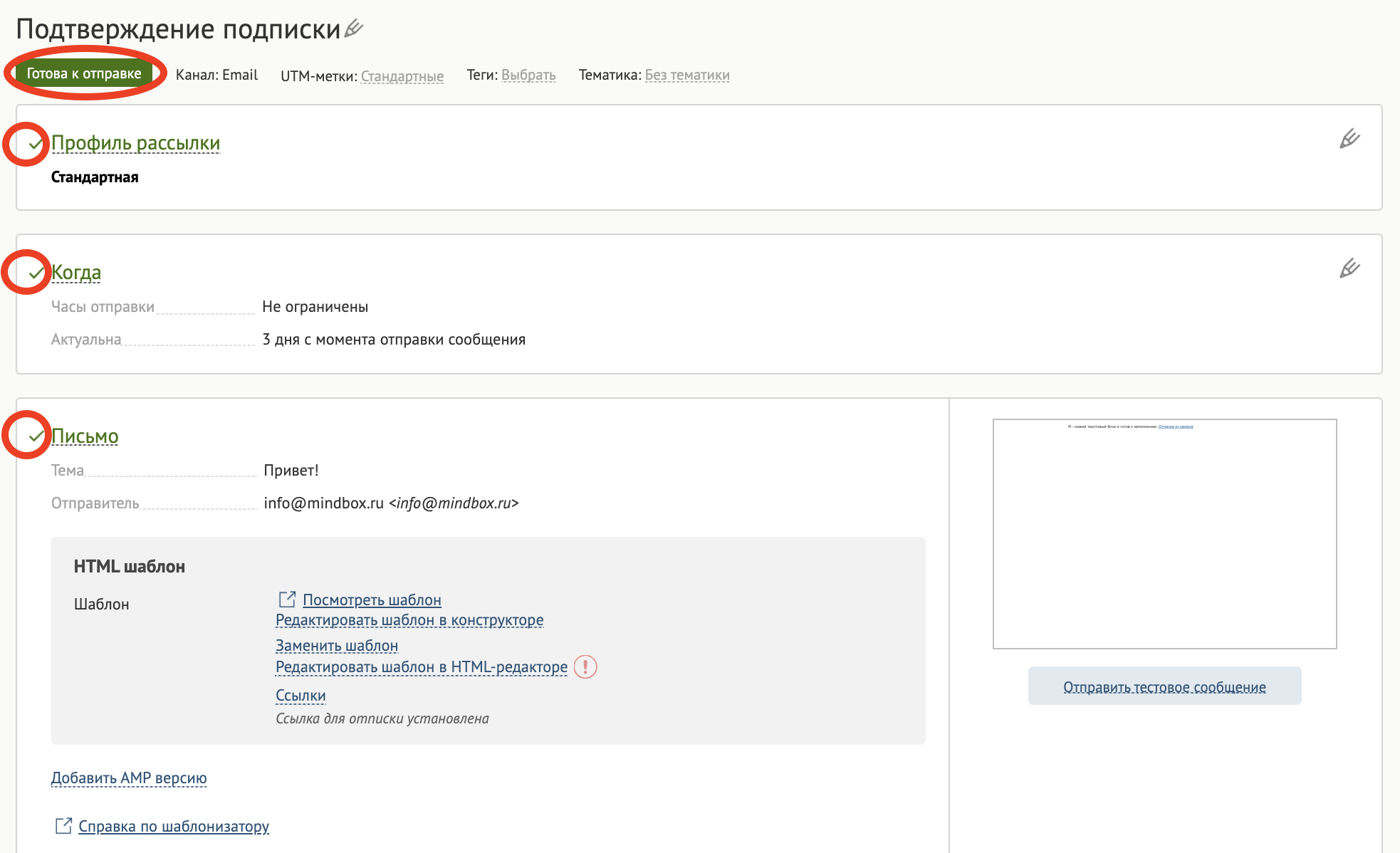Open the Когда section heading

(x=76, y=273)
